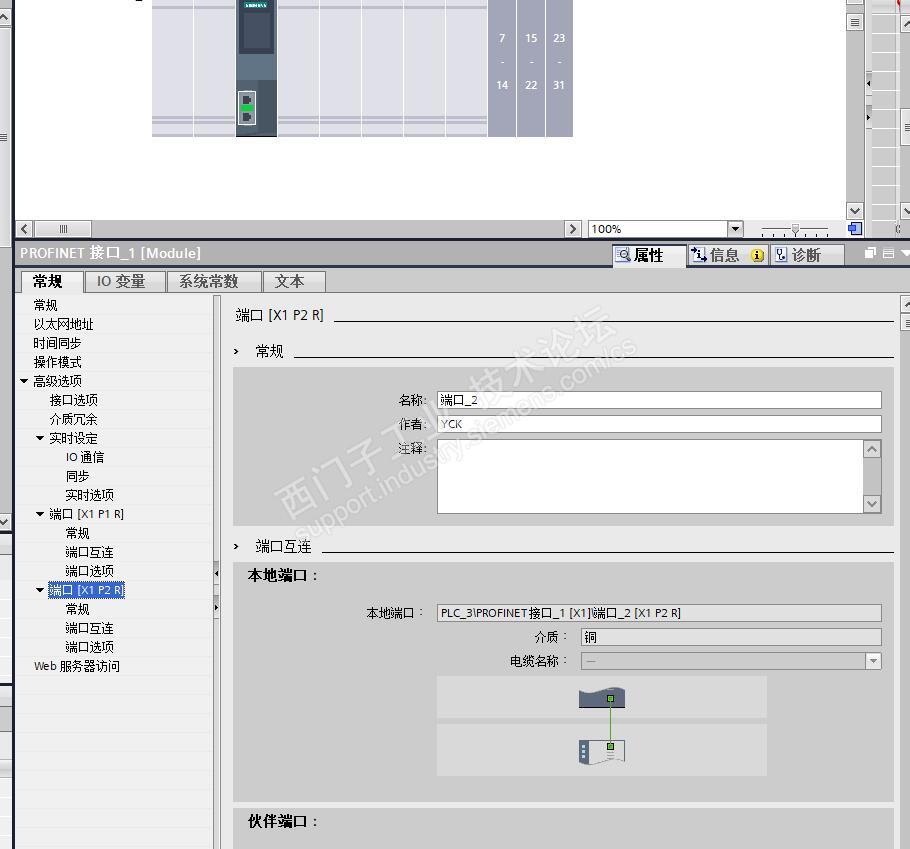Select 端口选项 under 端口 [X1 P1 R]
910x849 pixels.
tap(90, 571)
